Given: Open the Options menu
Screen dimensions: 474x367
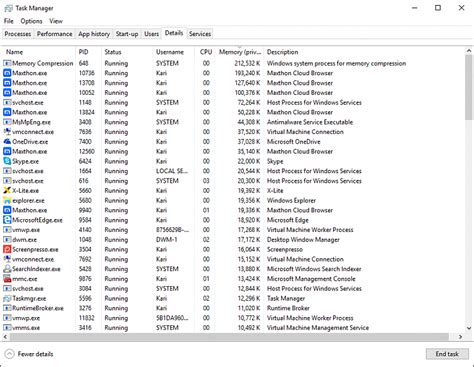Looking at the screenshot, I should click(x=31, y=21).
